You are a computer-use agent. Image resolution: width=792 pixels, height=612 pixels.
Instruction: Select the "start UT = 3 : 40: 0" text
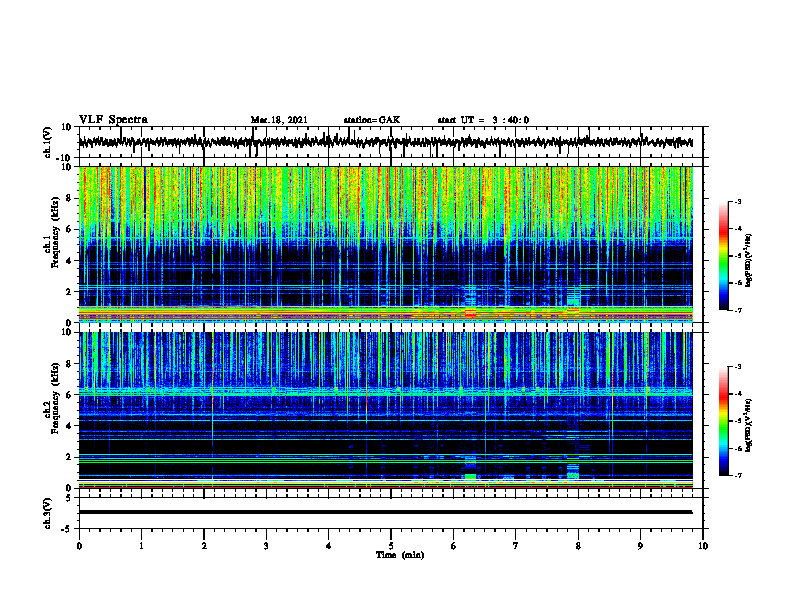point(483,120)
